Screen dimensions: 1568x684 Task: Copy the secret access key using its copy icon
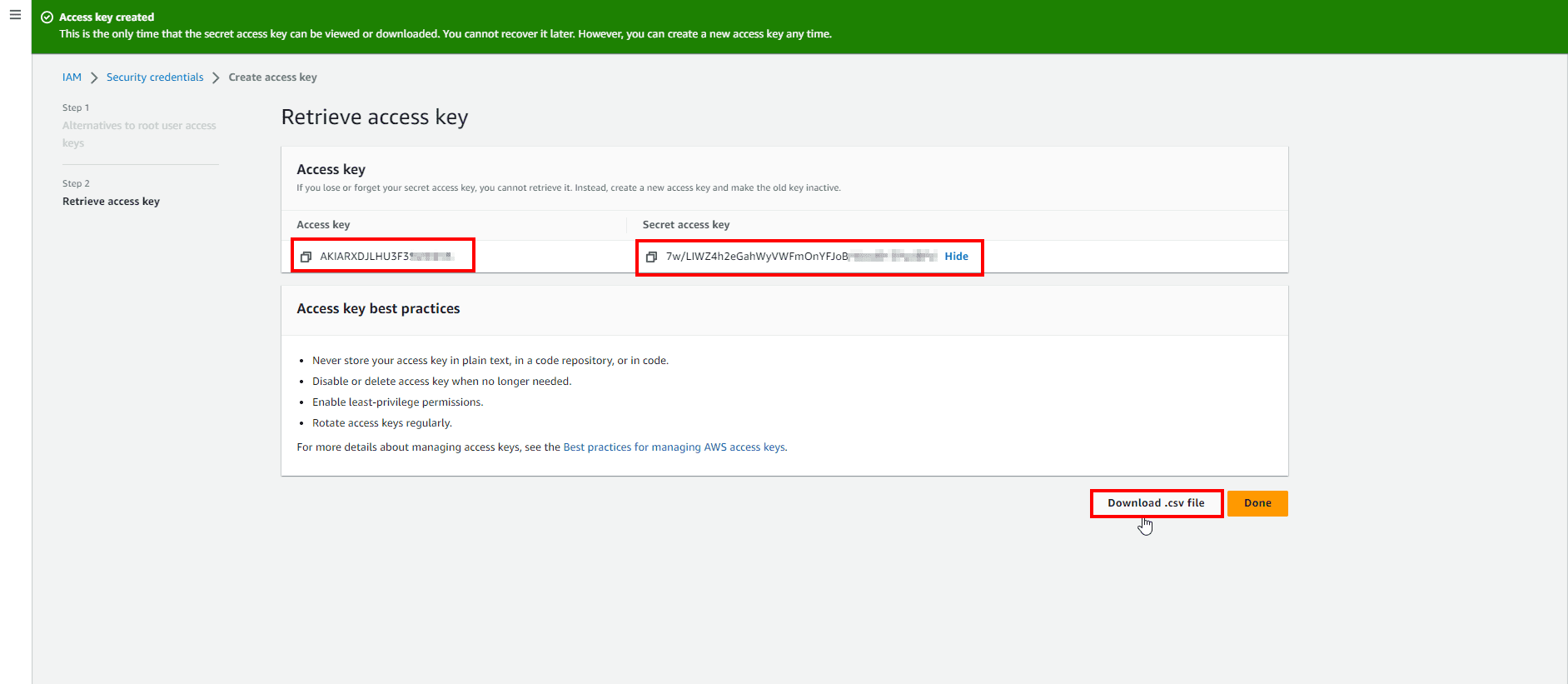(651, 257)
